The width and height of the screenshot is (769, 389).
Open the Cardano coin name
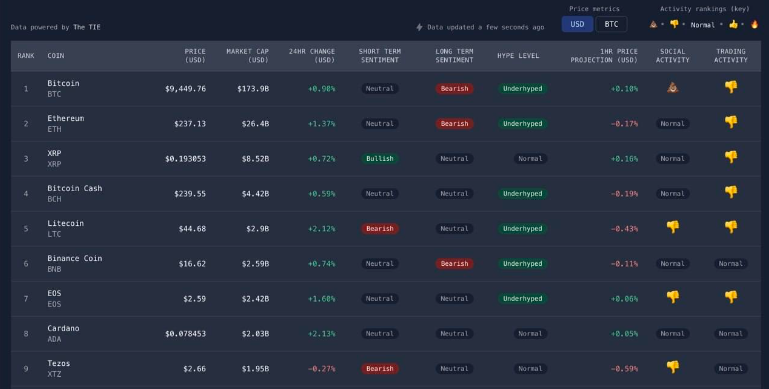click(x=63, y=328)
